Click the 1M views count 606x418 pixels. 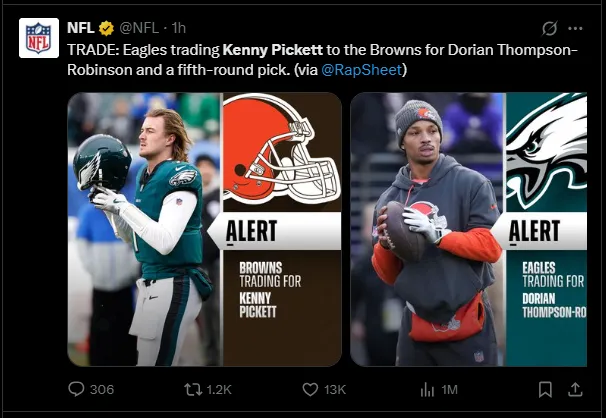(x=449, y=390)
